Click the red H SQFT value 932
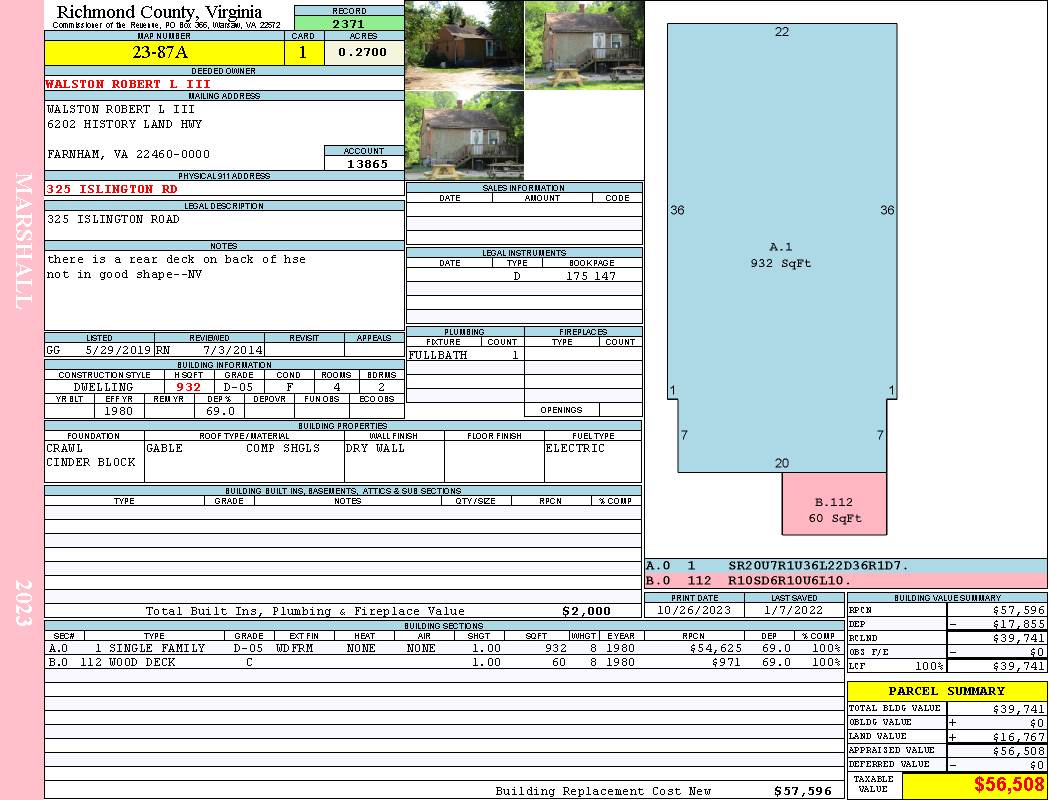Screen dimensions: 1050x800 pos(188,387)
